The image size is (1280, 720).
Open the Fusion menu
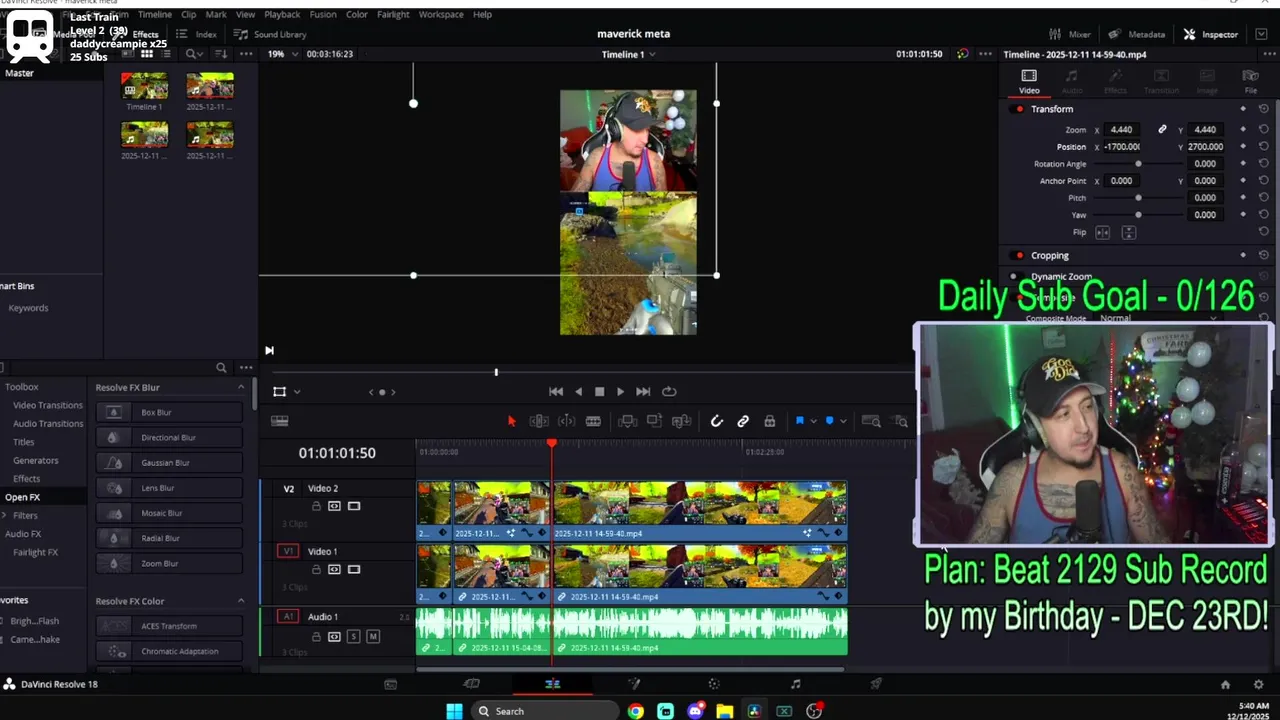(x=323, y=15)
